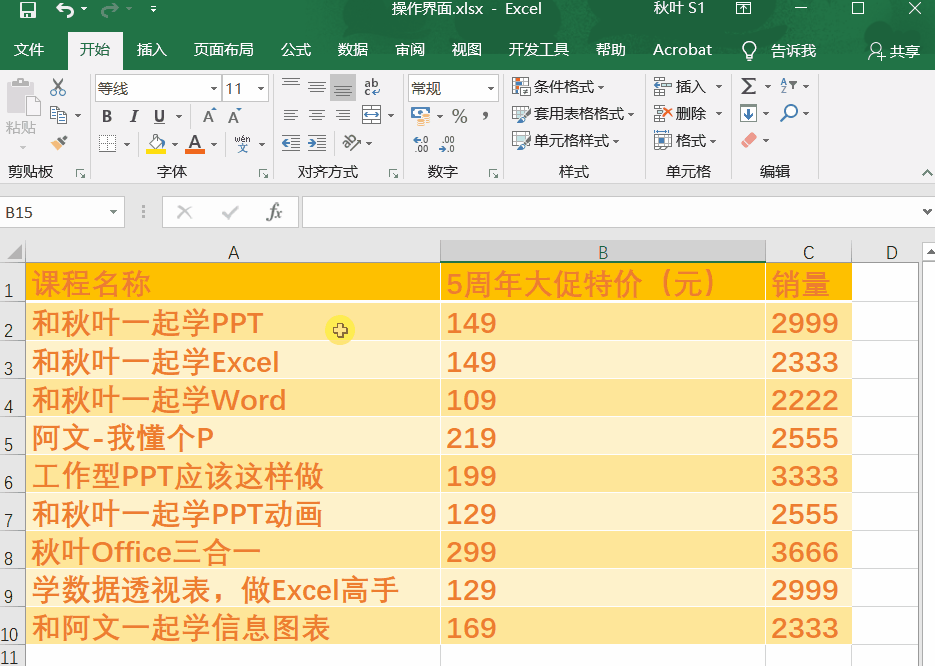Image resolution: width=935 pixels, height=666 pixels.
Task: Open the number format 常规 dropdown
Action: (x=491, y=89)
